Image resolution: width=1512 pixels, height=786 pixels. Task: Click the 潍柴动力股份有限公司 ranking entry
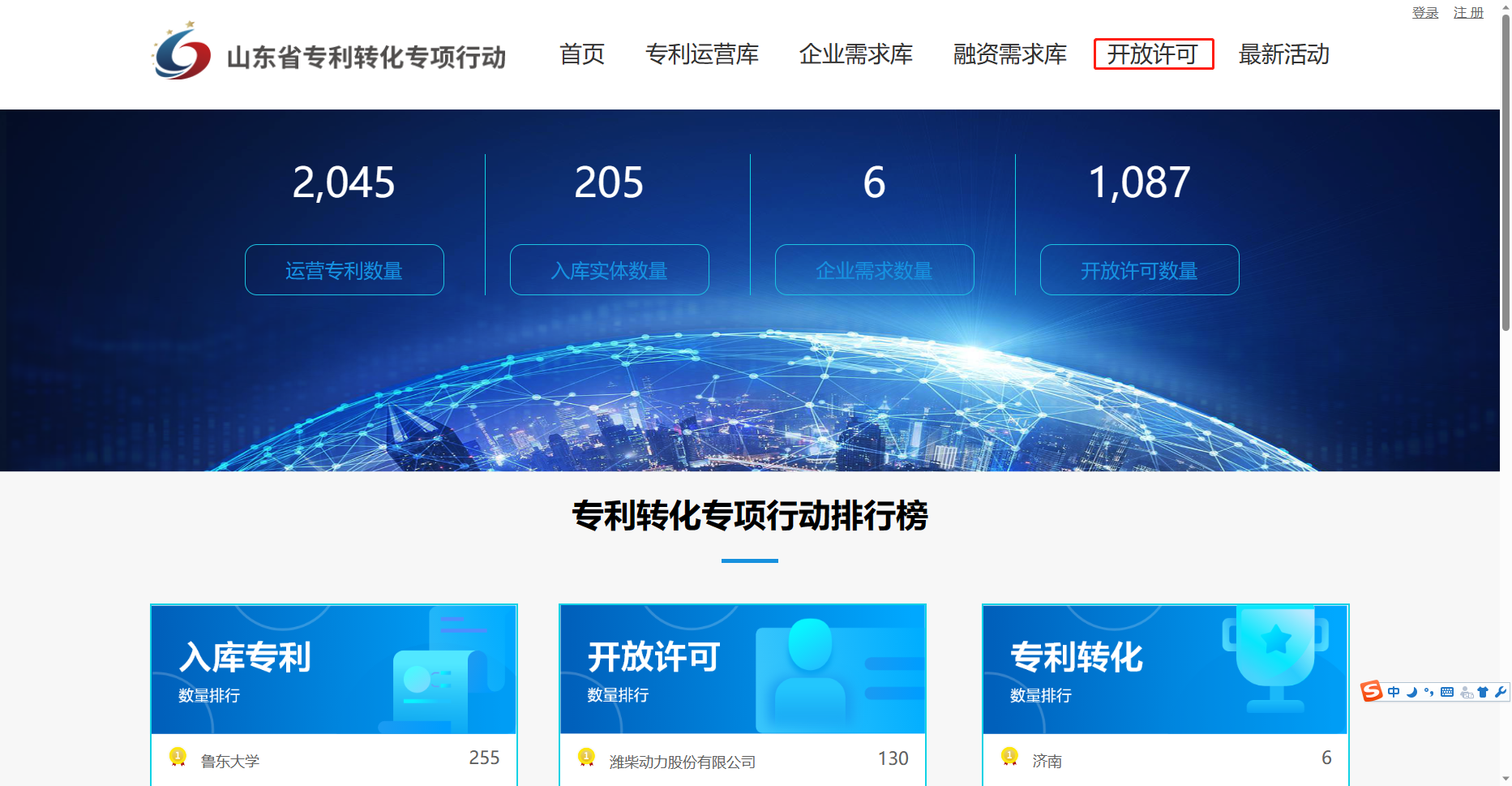coord(683,762)
